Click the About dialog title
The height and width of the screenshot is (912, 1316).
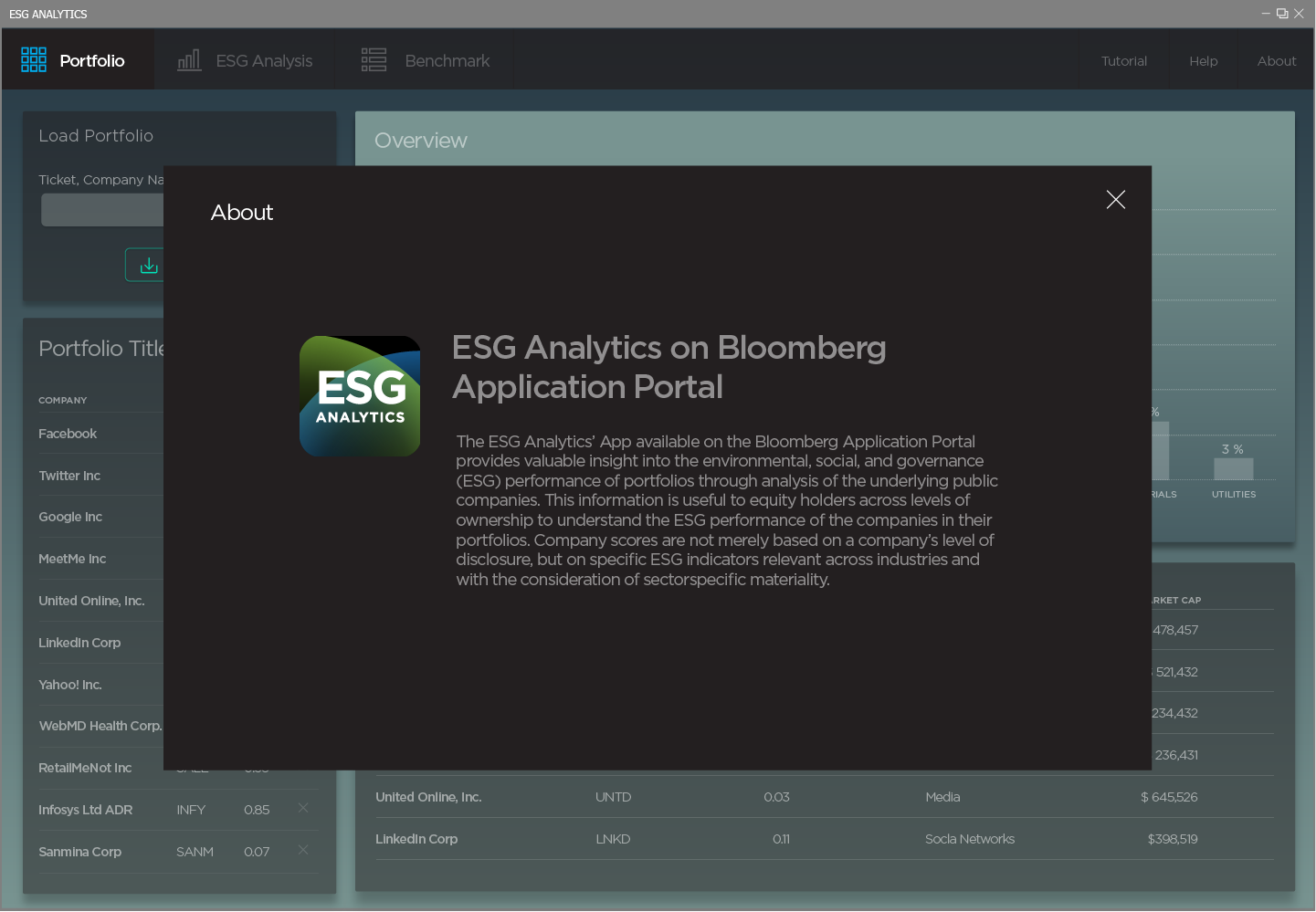pos(242,213)
